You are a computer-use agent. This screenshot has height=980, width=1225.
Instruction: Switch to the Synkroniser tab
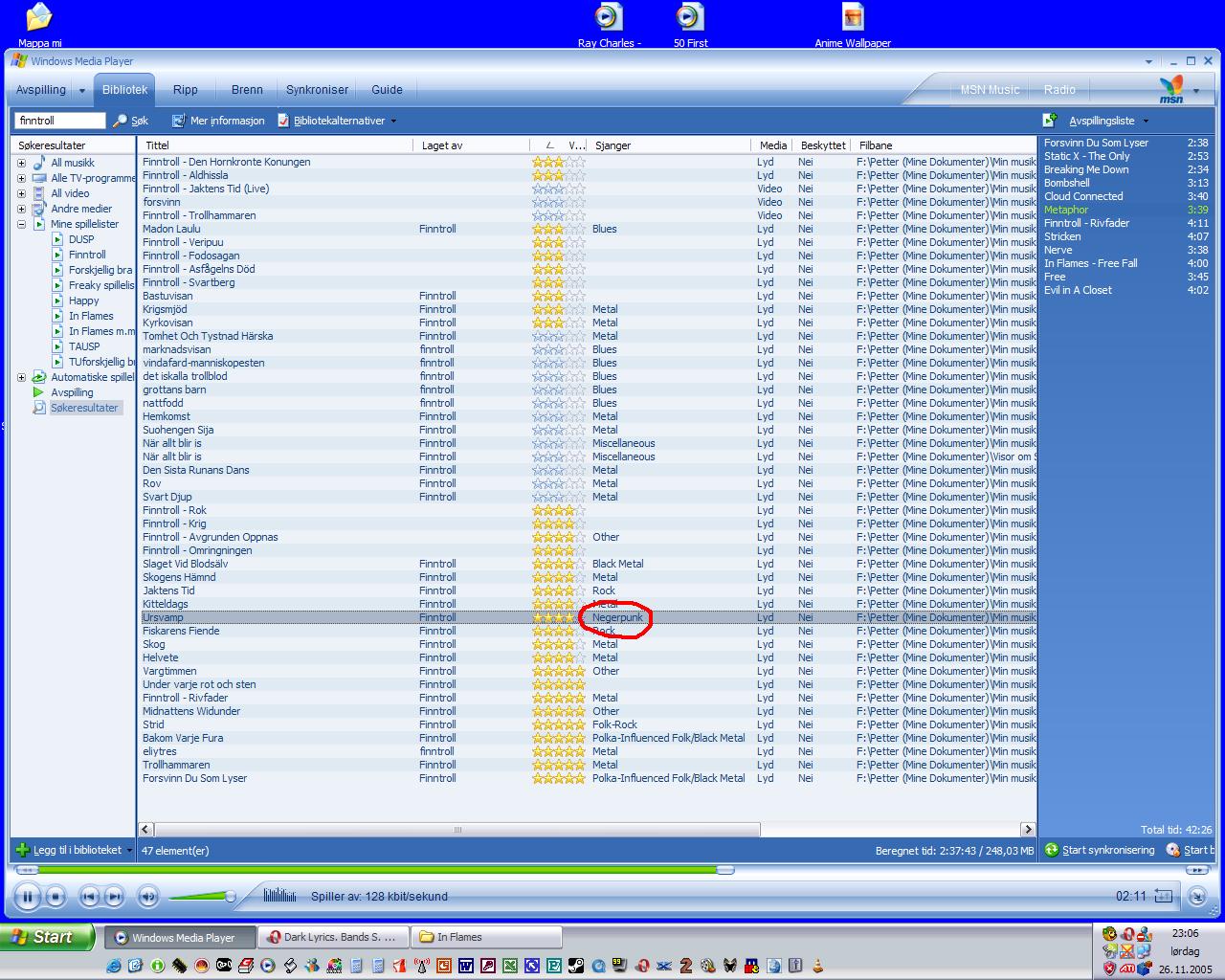coord(317,89)
